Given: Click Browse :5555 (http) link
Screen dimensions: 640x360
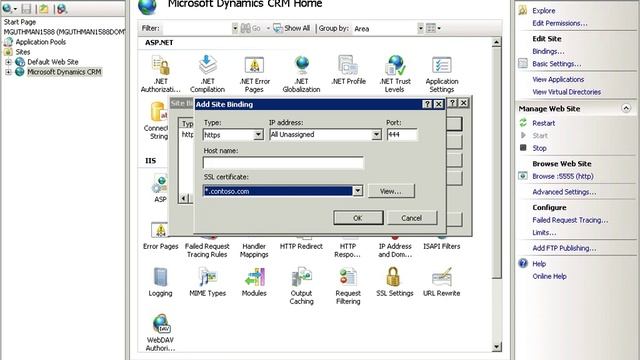Looking at the screenshot, I should click(563, 176).
